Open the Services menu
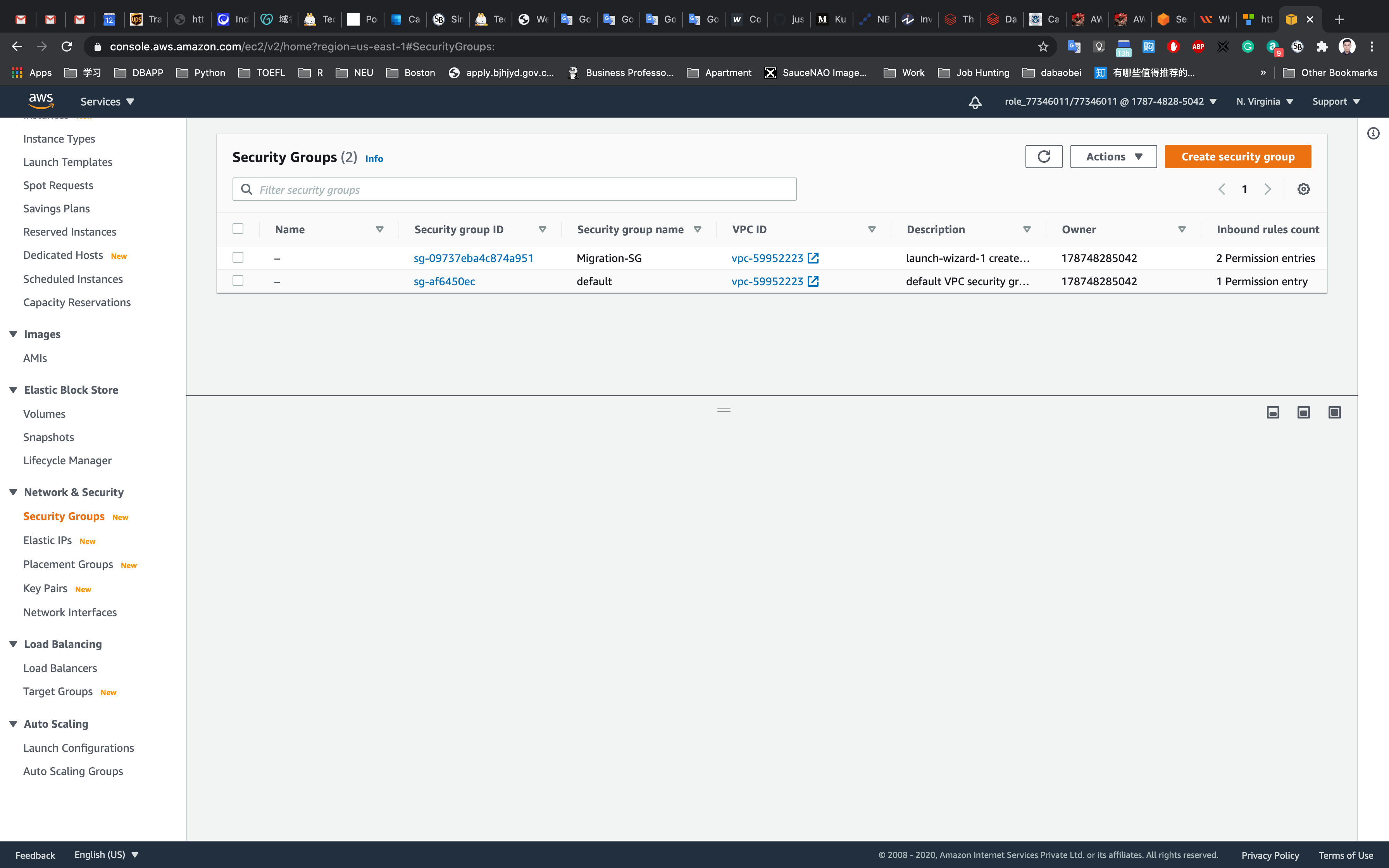 tap(107, 102)
